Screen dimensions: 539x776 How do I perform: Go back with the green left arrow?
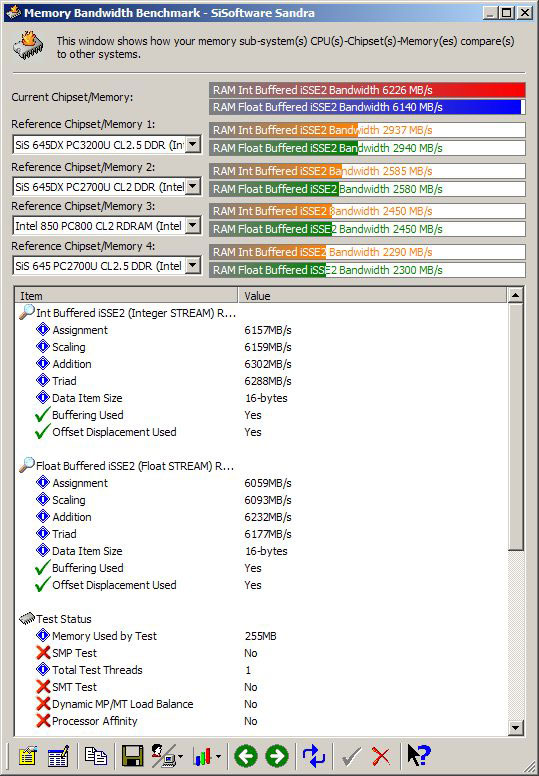click(246, 756)
